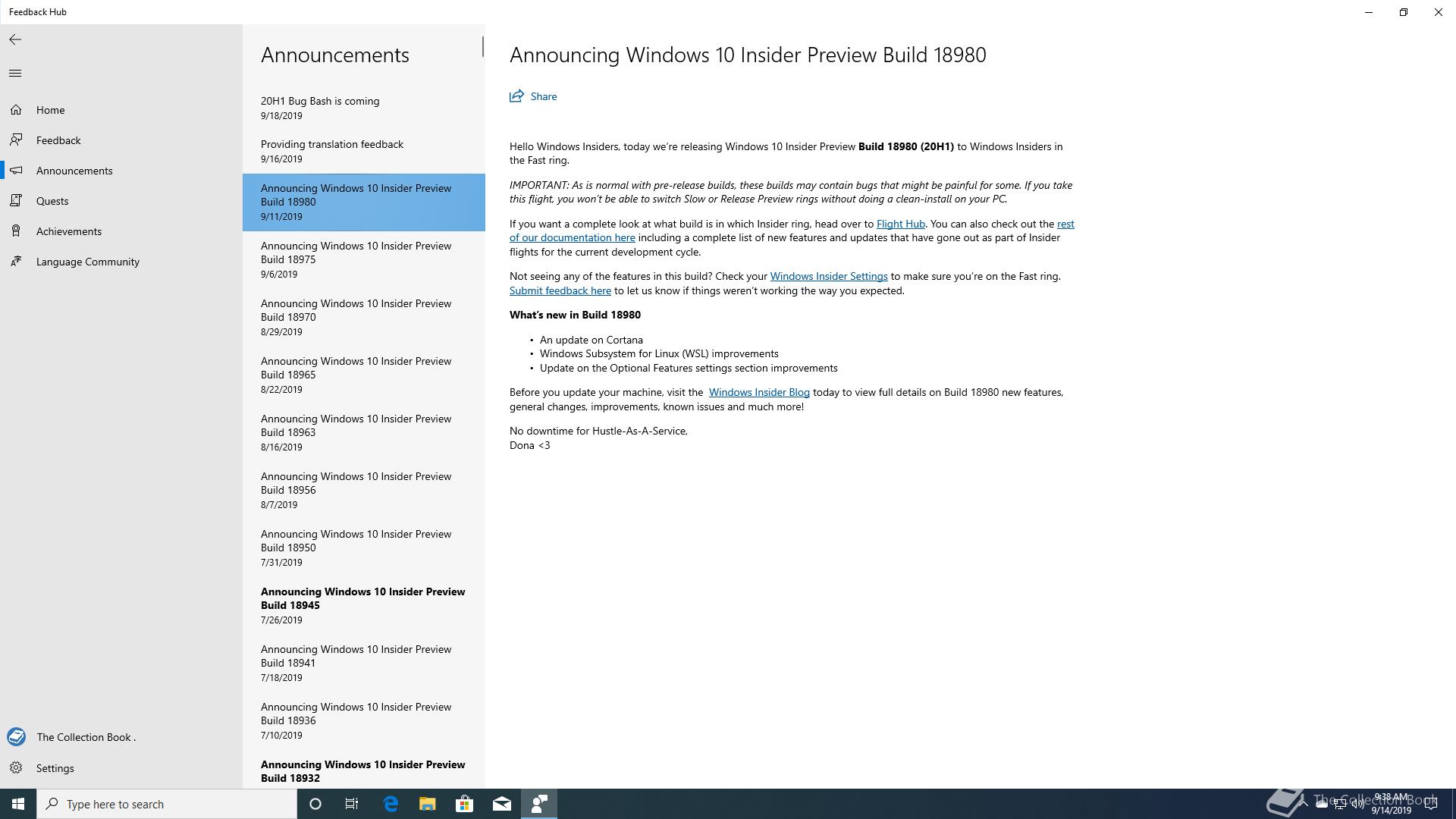
Task: Open the Achievements page
Action: click(121, 231)
